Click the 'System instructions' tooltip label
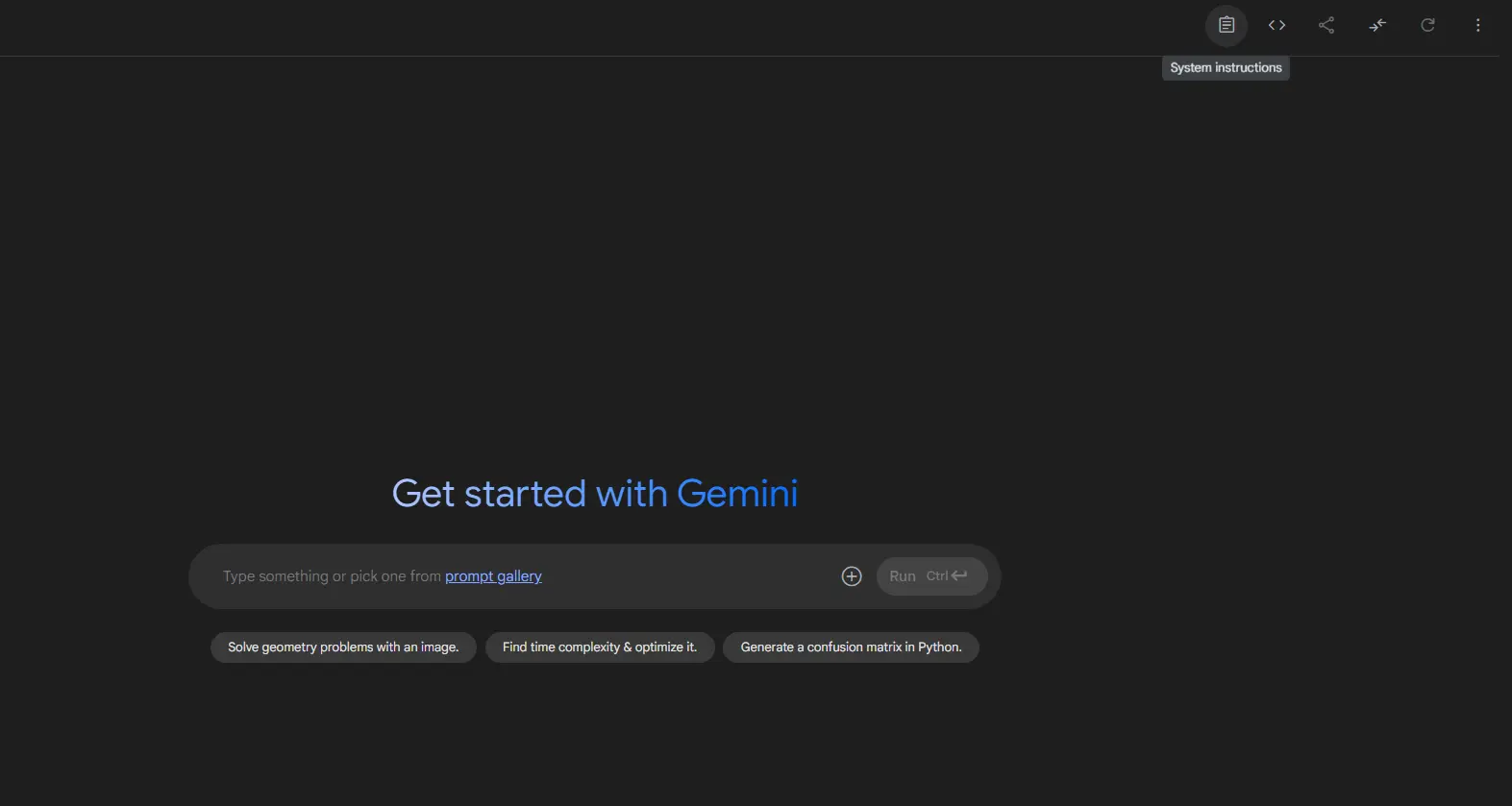The height and width of the screenshot is (806, 1512). pos(1226,68)
